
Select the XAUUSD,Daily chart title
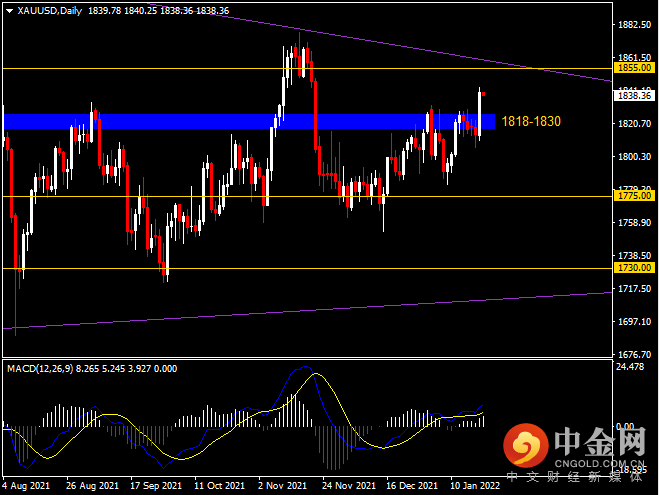coord(50,11)
